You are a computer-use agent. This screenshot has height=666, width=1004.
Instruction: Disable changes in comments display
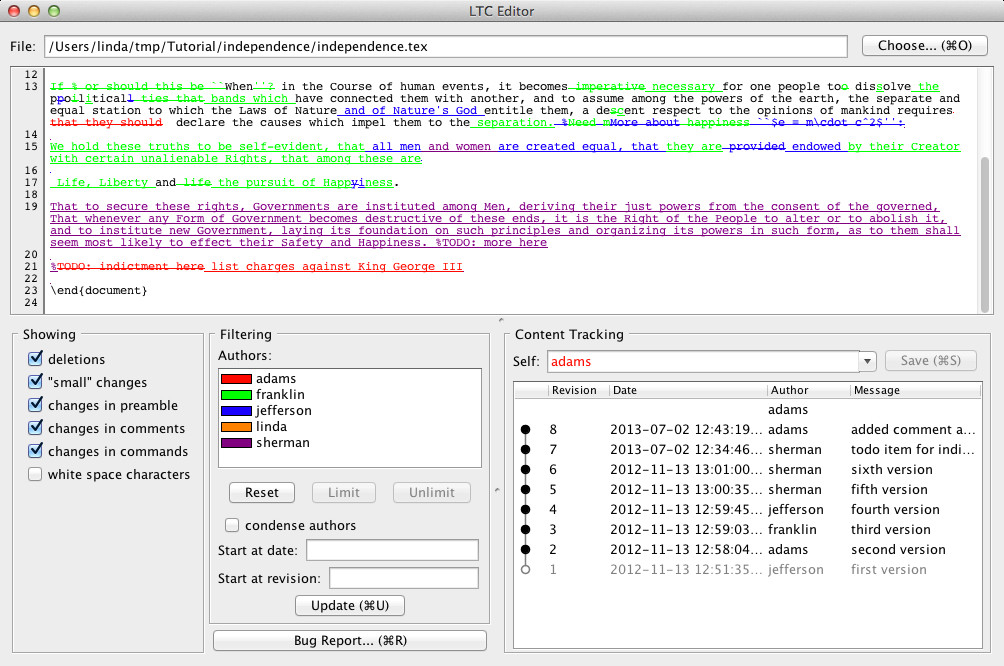[x=35, y=428]
